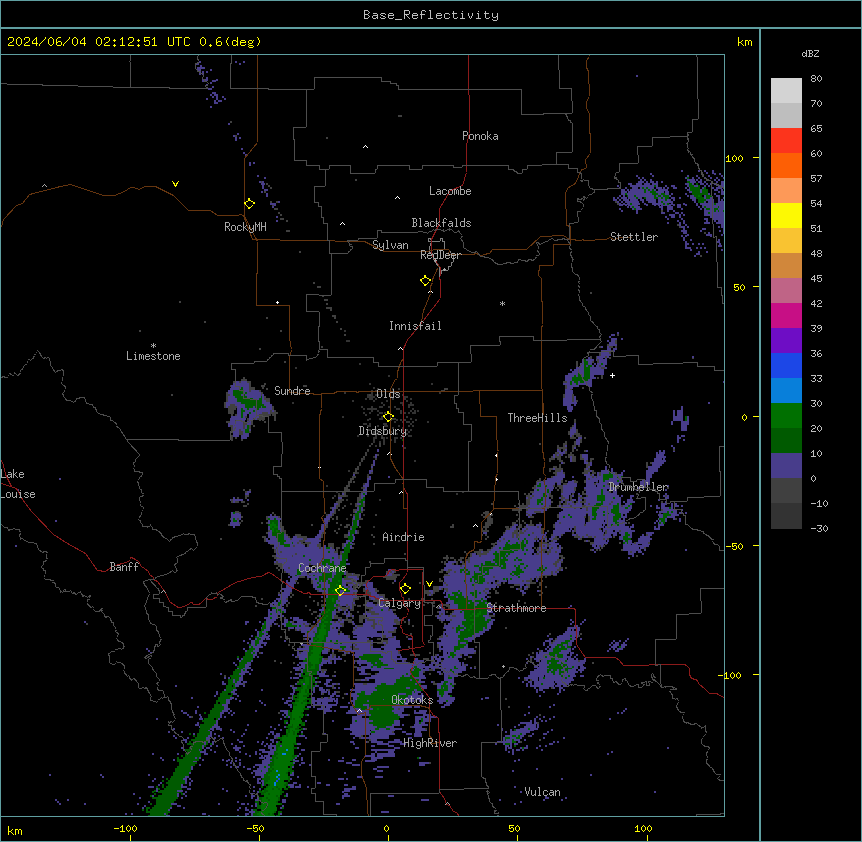862x842 pixels.
Task: Click the Blackfalds city label
Action: (441, 223)
